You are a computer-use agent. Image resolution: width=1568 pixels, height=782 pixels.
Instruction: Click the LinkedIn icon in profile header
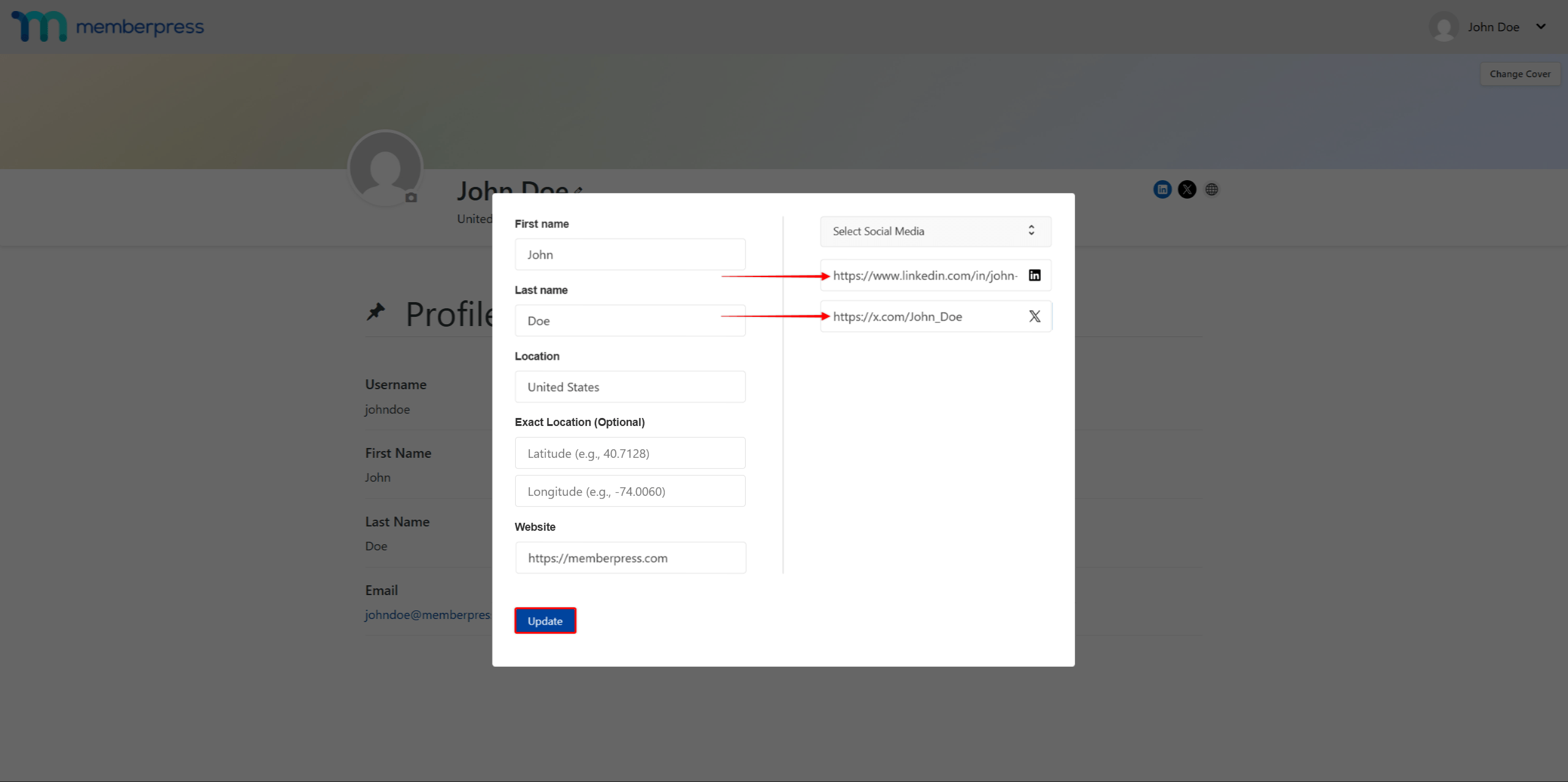pos(1162,189)
